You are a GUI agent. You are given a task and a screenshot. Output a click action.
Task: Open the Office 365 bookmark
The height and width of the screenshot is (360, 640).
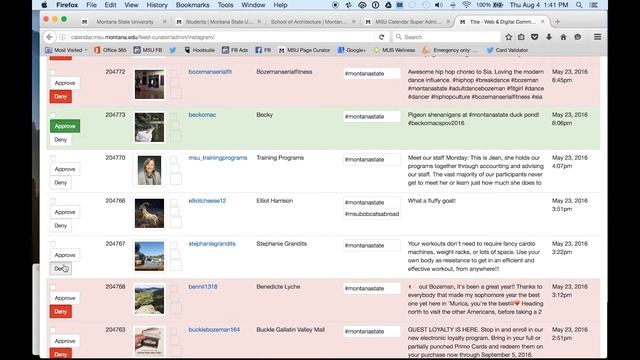pyautogui.click(x=110, y=50)
